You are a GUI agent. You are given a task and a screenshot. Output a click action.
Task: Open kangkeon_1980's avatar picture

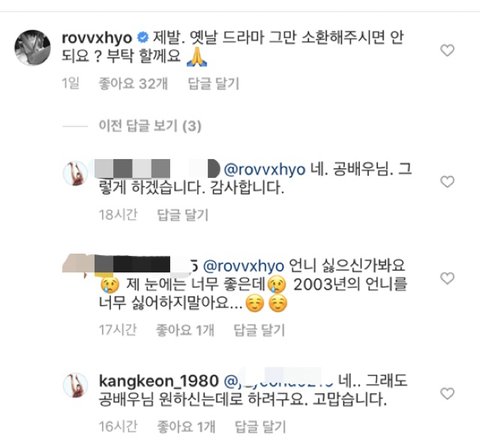click(75, 385)
